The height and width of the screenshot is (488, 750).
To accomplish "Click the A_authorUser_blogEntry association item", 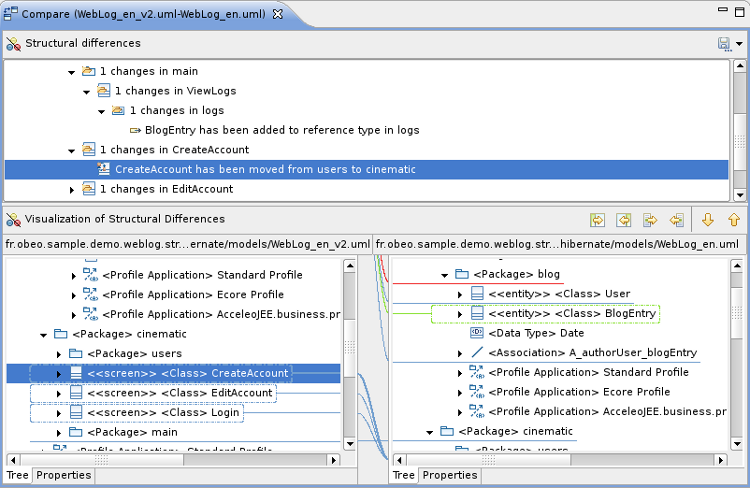I will [592, 353].
